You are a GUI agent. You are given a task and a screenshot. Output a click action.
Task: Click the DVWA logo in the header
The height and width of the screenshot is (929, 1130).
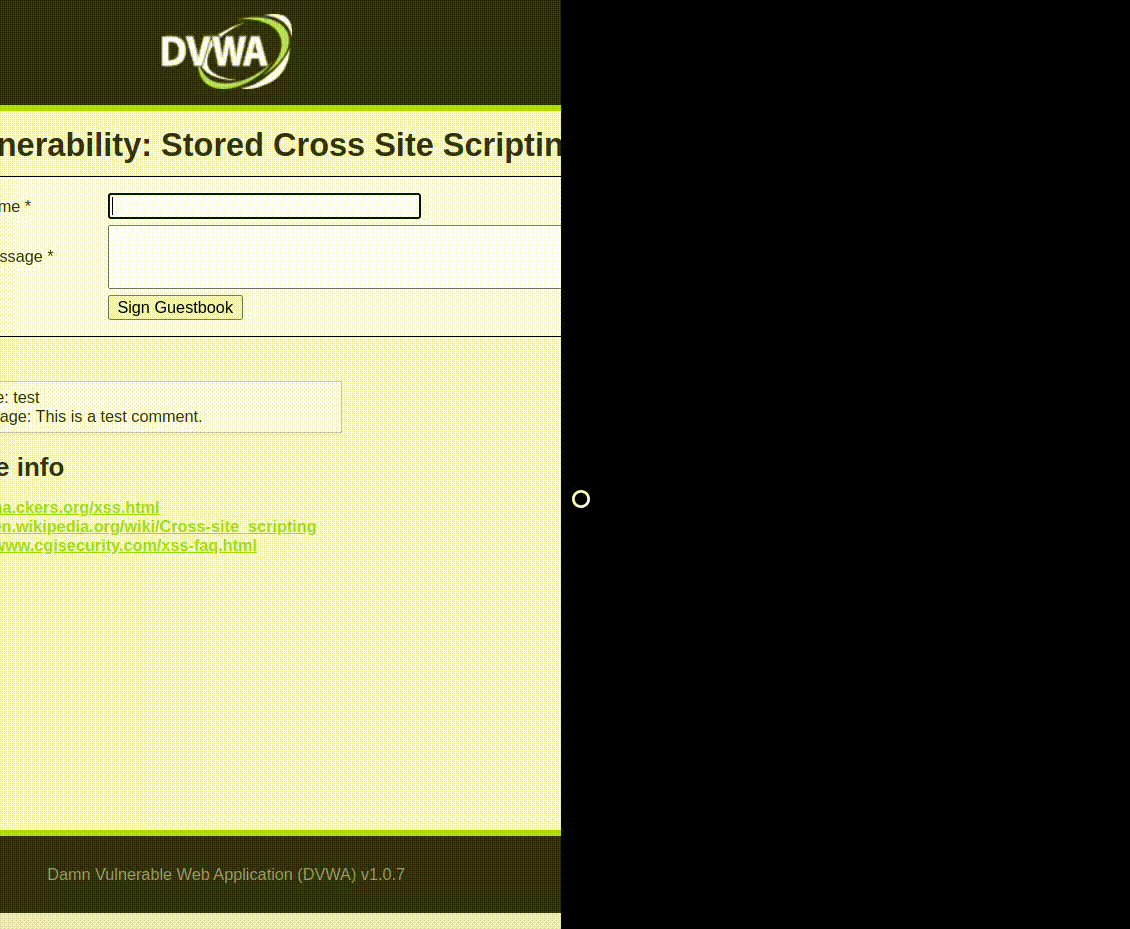click(225, 52)
